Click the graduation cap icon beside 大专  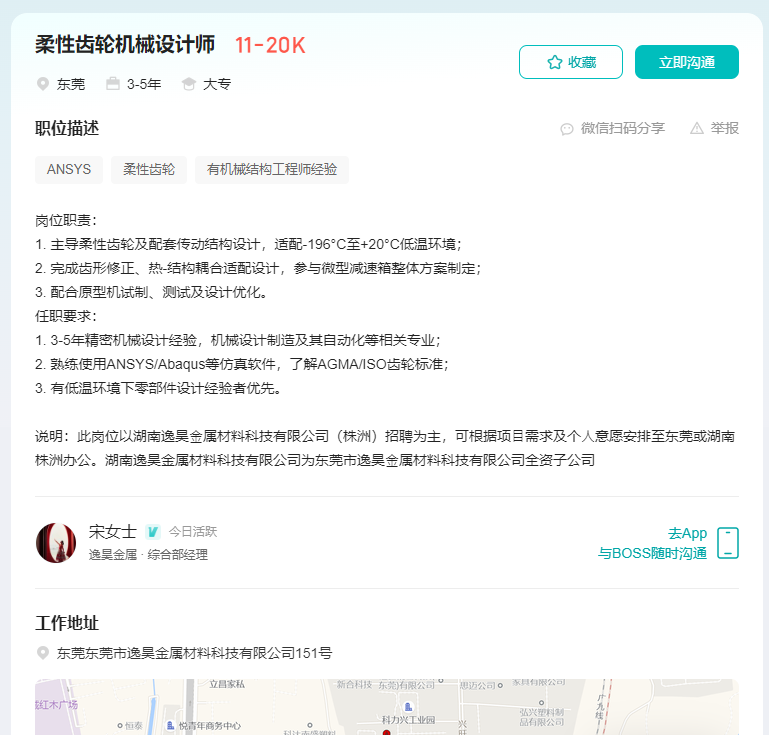[188, 84]
